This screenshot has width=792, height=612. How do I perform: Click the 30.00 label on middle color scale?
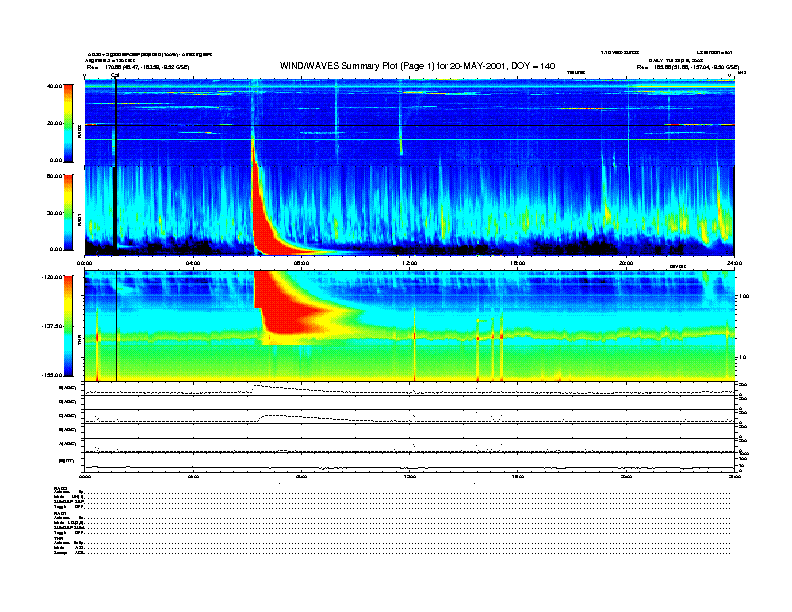tap(55, 213)
